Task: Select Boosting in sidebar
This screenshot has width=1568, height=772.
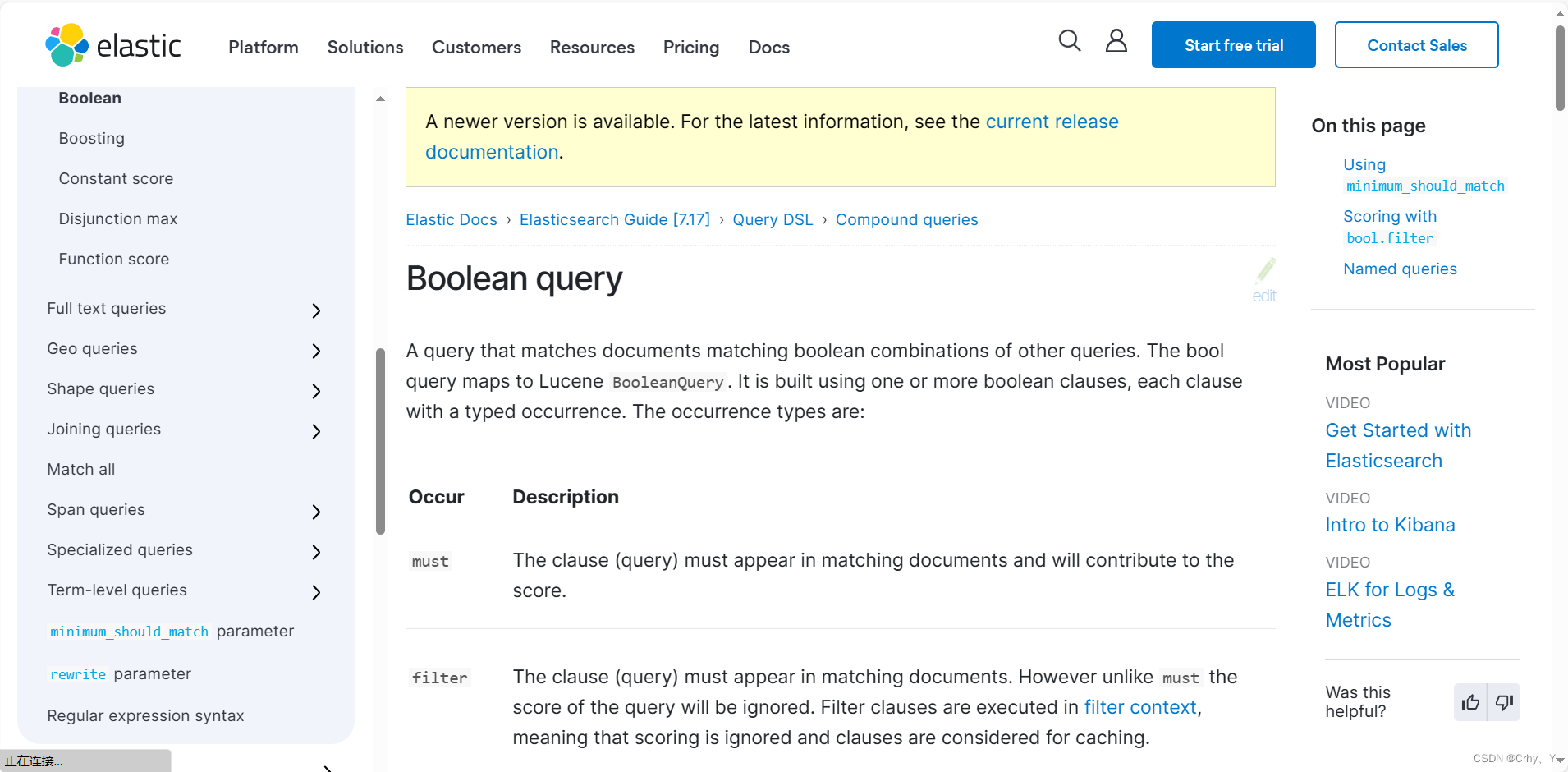Action: (92, 138)
